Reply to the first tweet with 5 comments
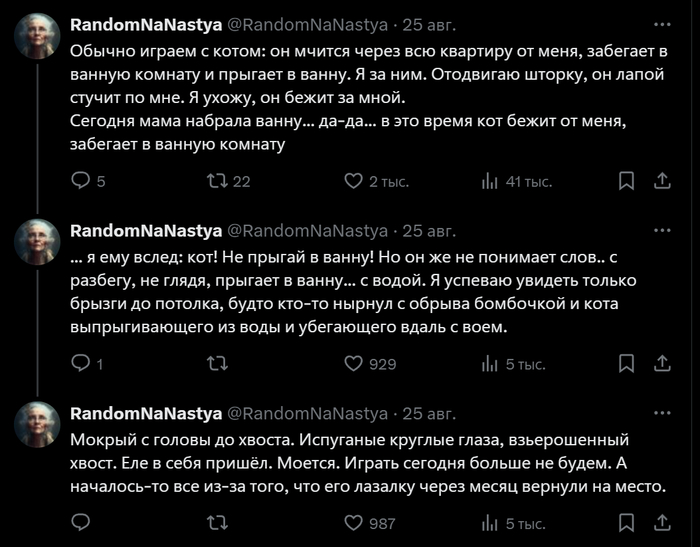The width and height of the screenshot is (700, 547). [88, 181]
